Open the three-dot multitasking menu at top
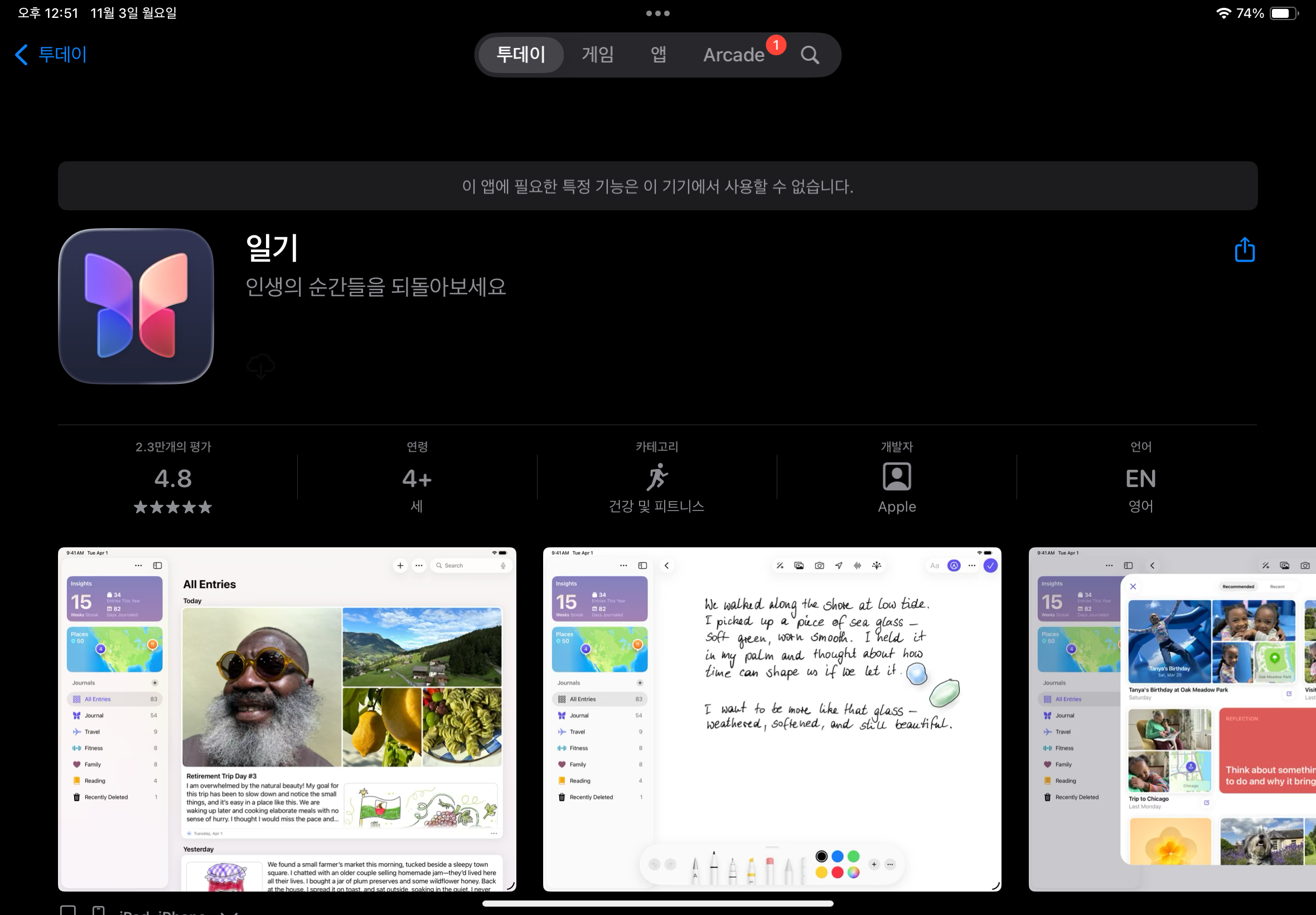 point(657,13)
